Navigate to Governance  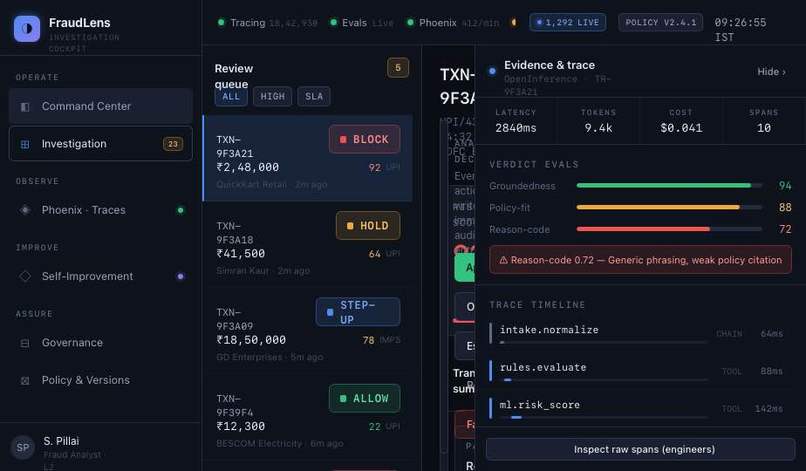[x=101, y=343]
